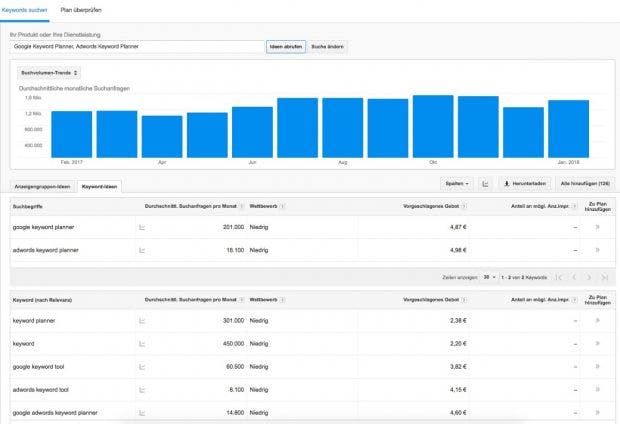Go to next page of keywords
The image size is (620, 424).
(589, 277)
